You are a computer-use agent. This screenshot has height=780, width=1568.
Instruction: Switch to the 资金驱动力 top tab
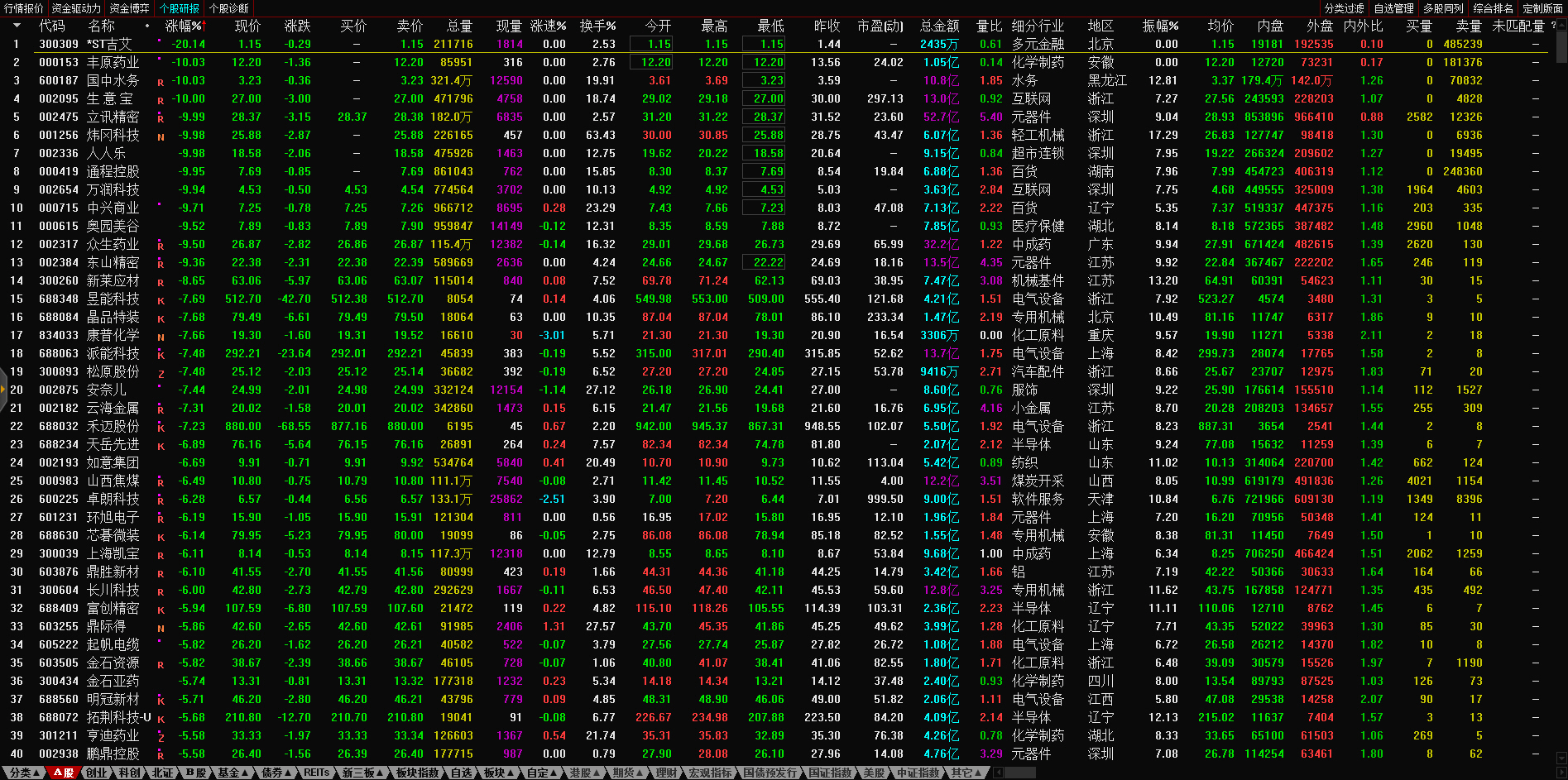(x=76, y=8)
